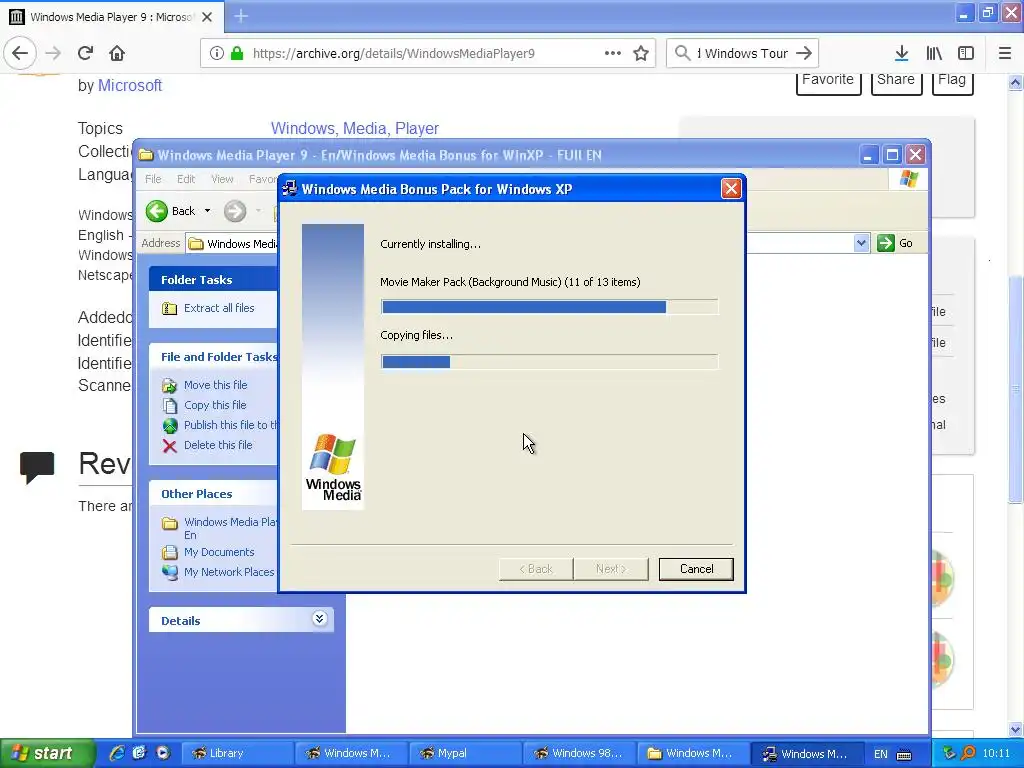1024x768 pixels.
Task: Launch Internet Explorer from quick launch
Action: click(x=117, y=753)
